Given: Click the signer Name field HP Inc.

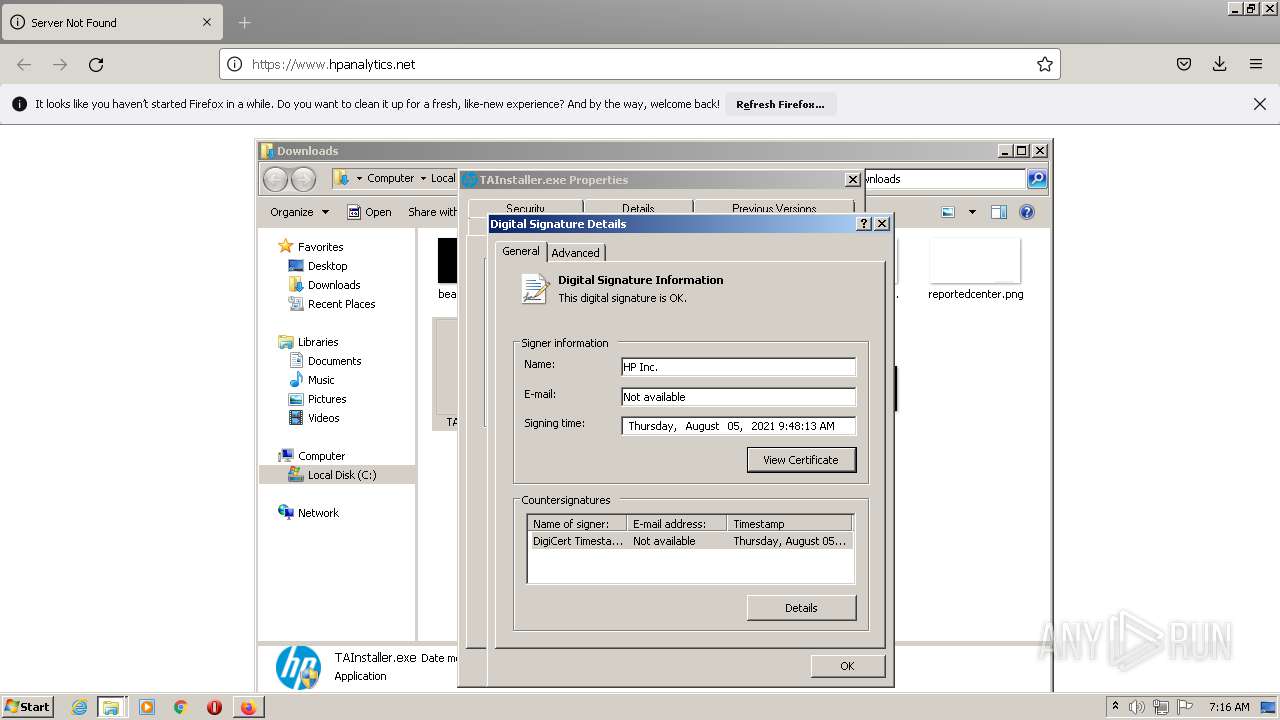Looking at the screenshot, I should (738, 367).
